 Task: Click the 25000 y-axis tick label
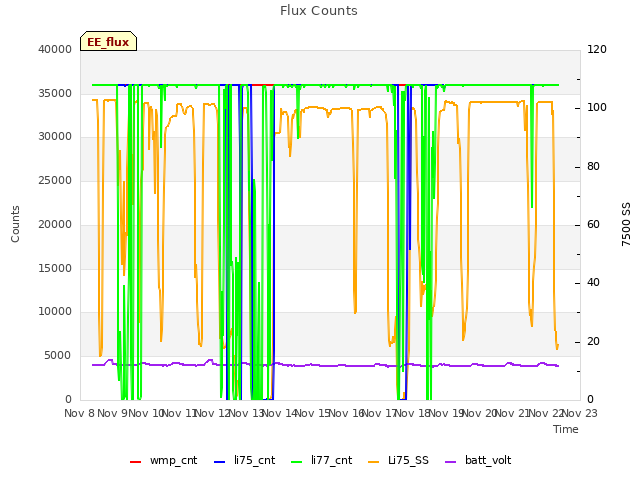tap(55, 180)
